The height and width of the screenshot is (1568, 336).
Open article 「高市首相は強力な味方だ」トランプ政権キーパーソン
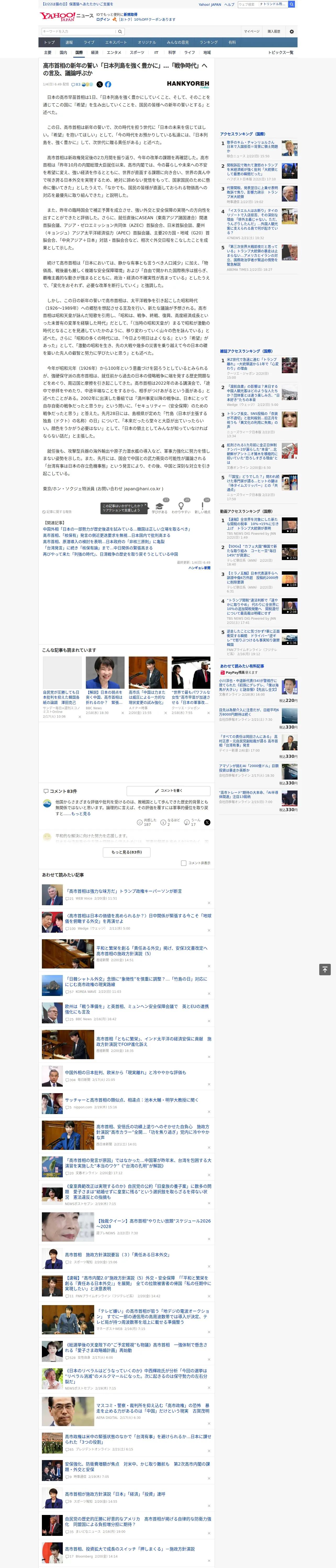tap(123, 891)
